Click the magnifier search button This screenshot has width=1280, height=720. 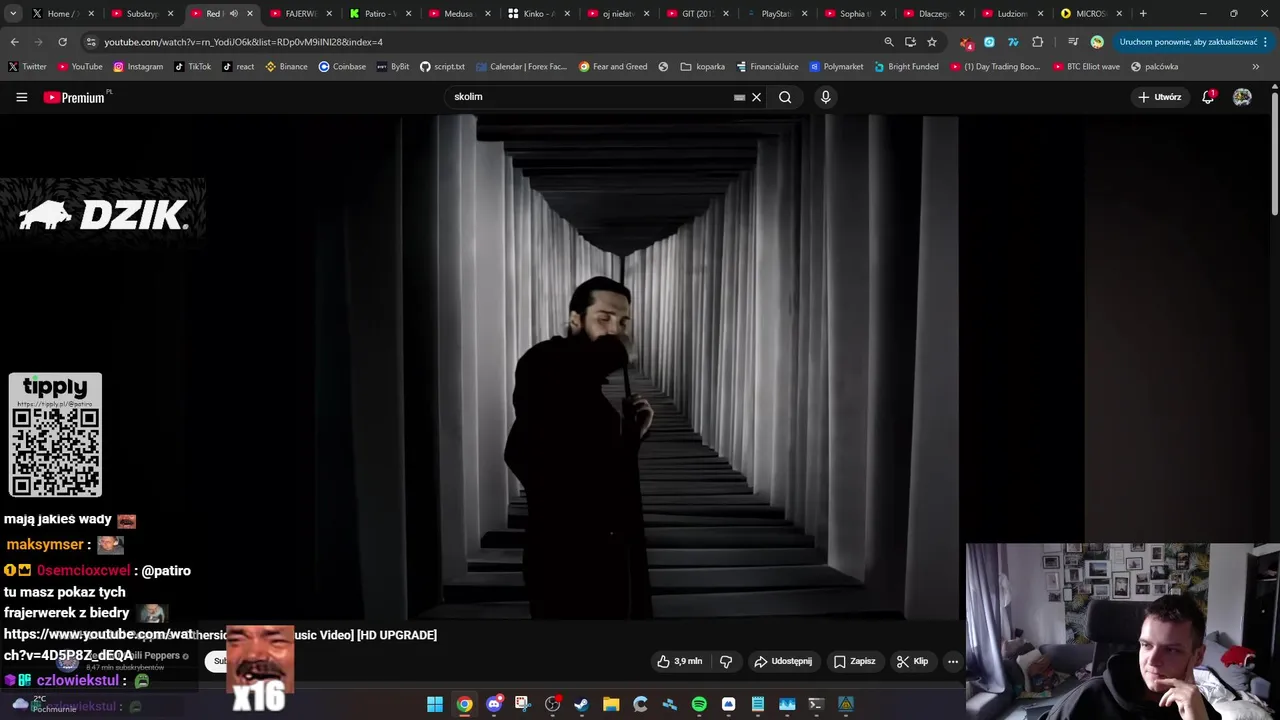click(785, 97)
